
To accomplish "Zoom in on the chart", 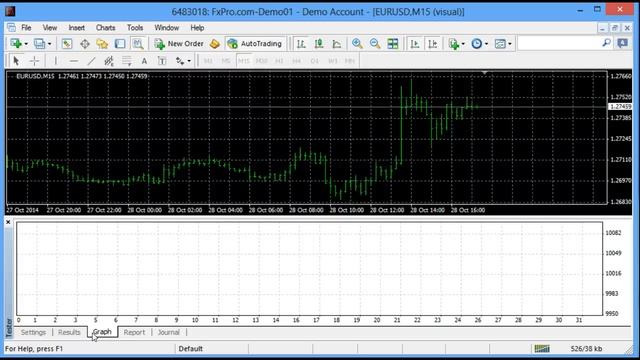I will pyautogui.click(x=357, y=44).
